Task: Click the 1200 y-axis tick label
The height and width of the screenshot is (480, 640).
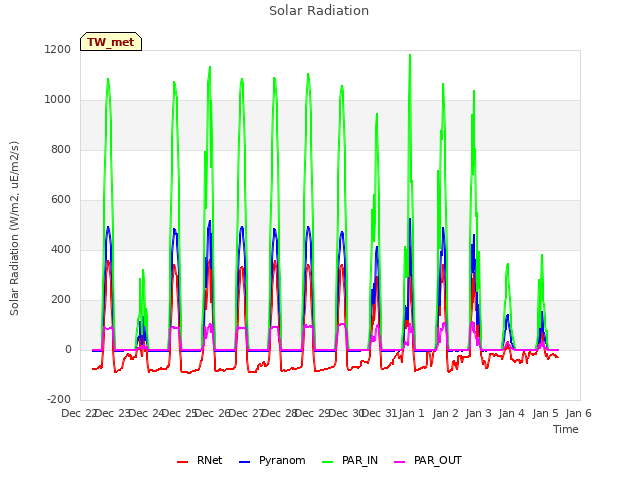Action: click(58, 49)
